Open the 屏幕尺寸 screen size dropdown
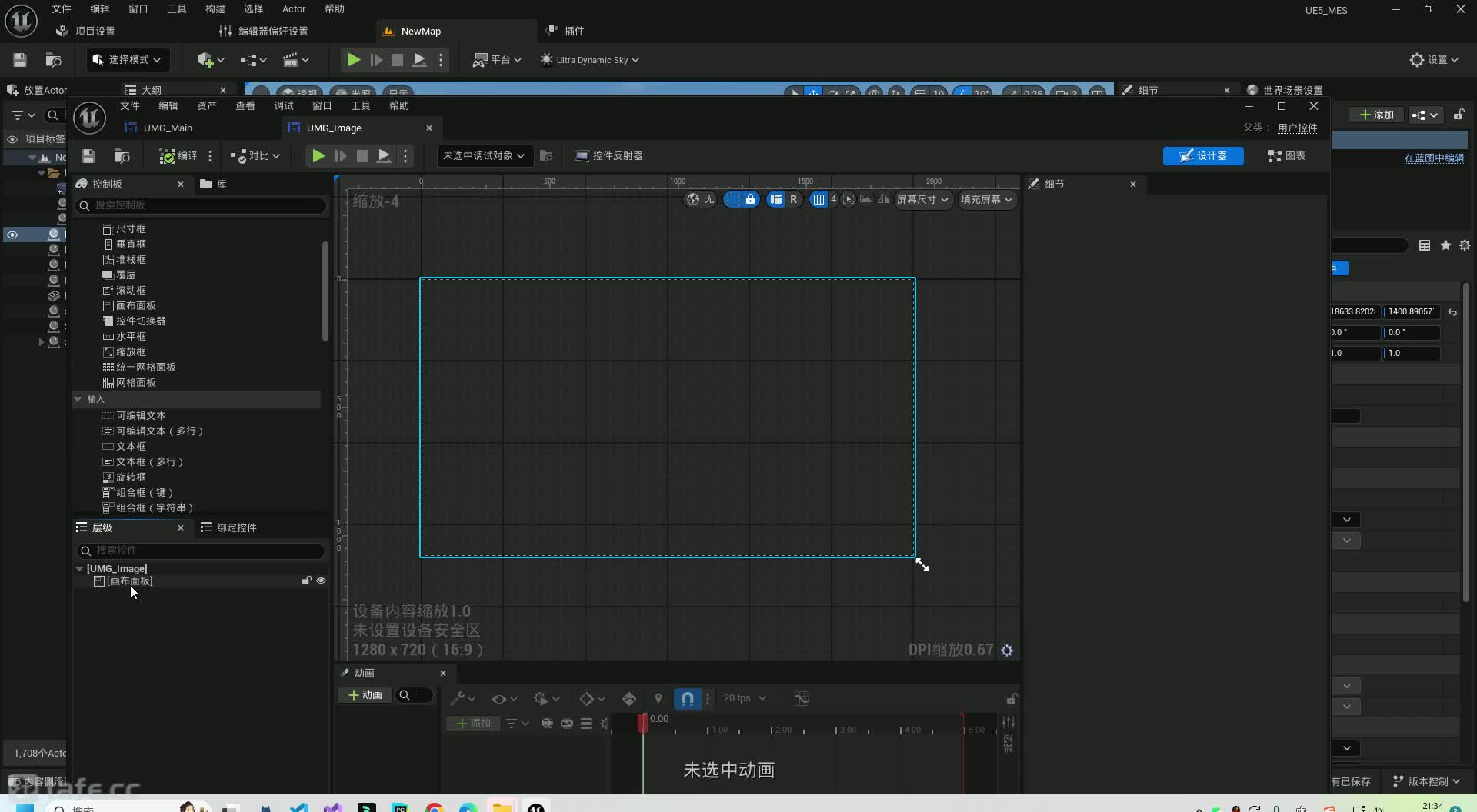The height and width of the screenshot is (812, 1477). (922, 200)
